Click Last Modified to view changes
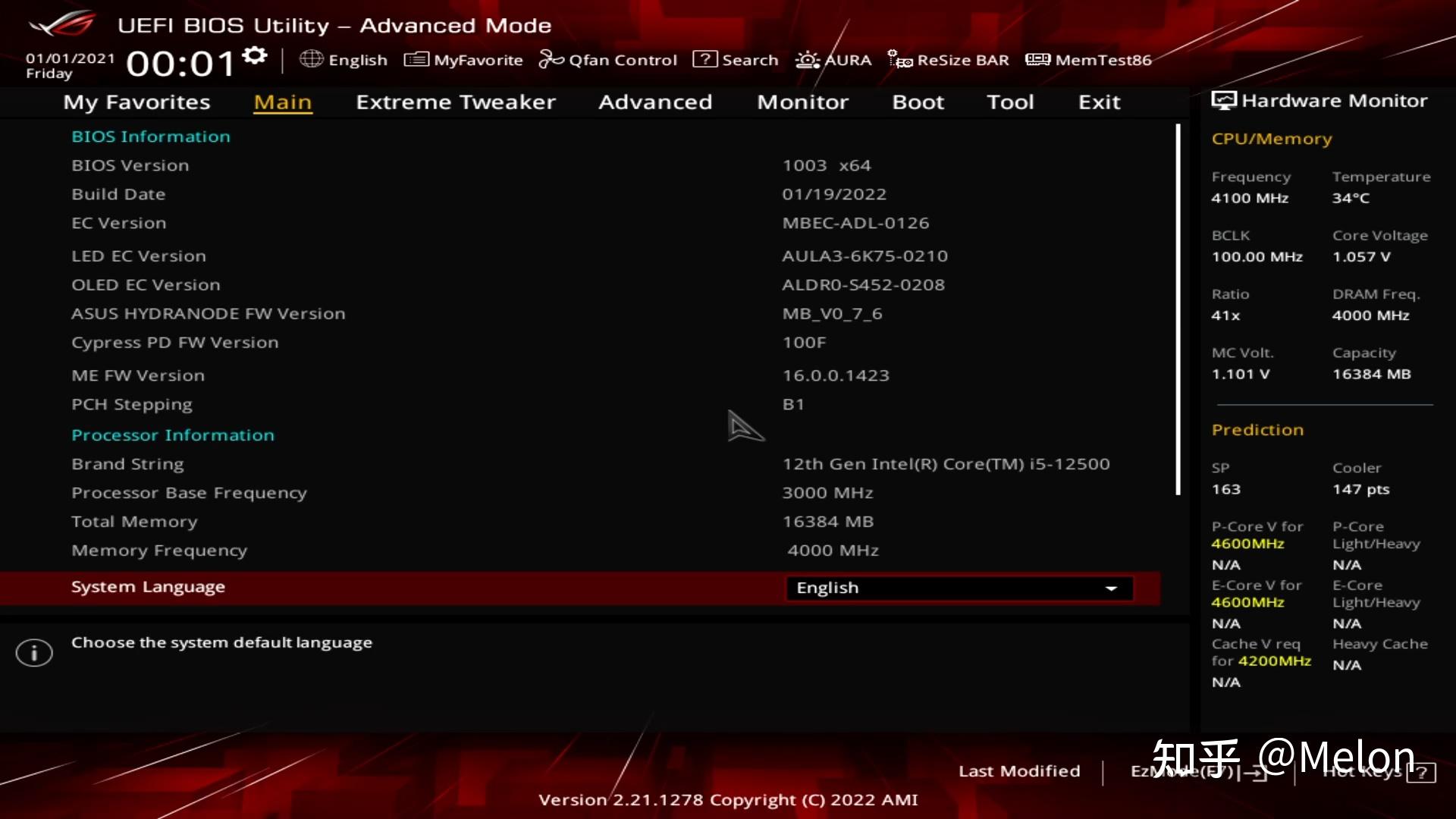Screen dimensions: 1456x819 point(1019,770)
